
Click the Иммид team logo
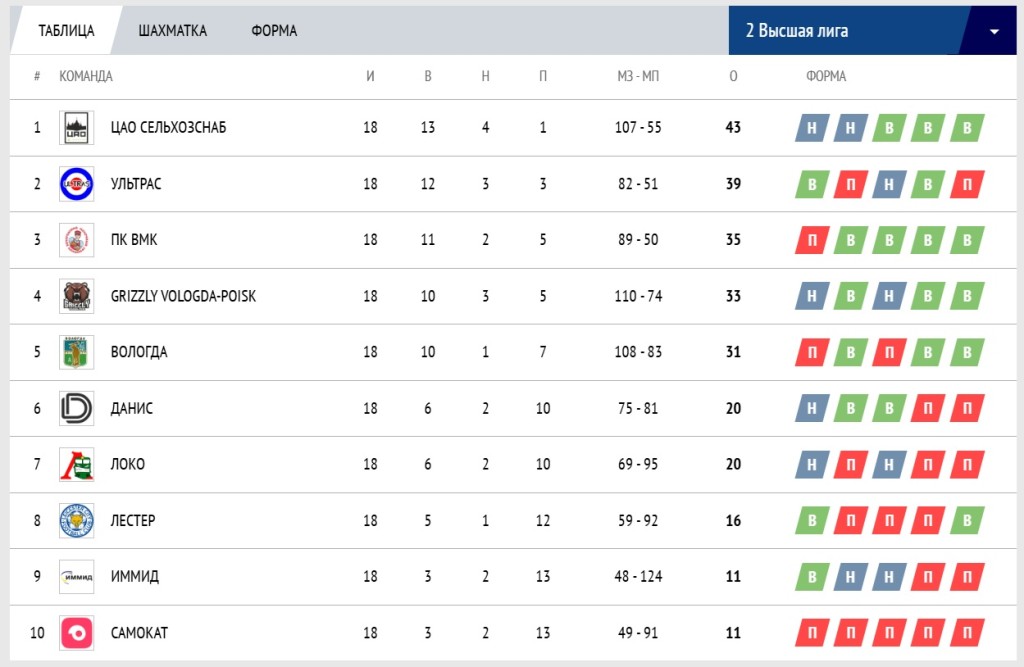(76, 577)
